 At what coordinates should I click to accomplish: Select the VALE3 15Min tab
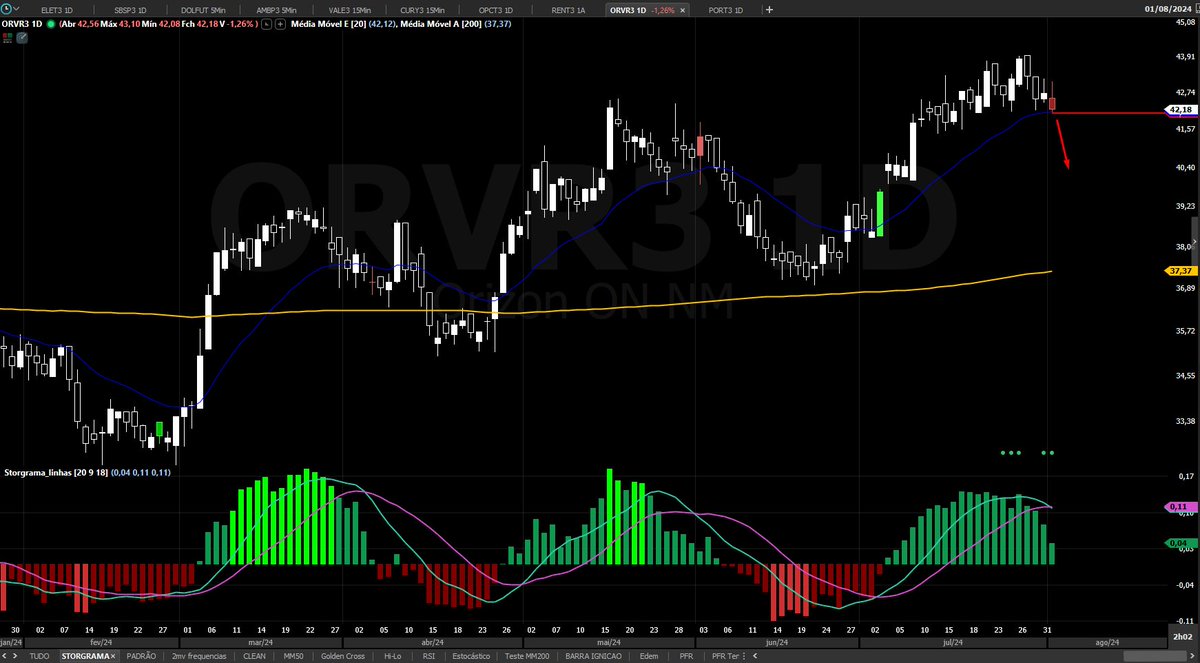pos(349,9)
